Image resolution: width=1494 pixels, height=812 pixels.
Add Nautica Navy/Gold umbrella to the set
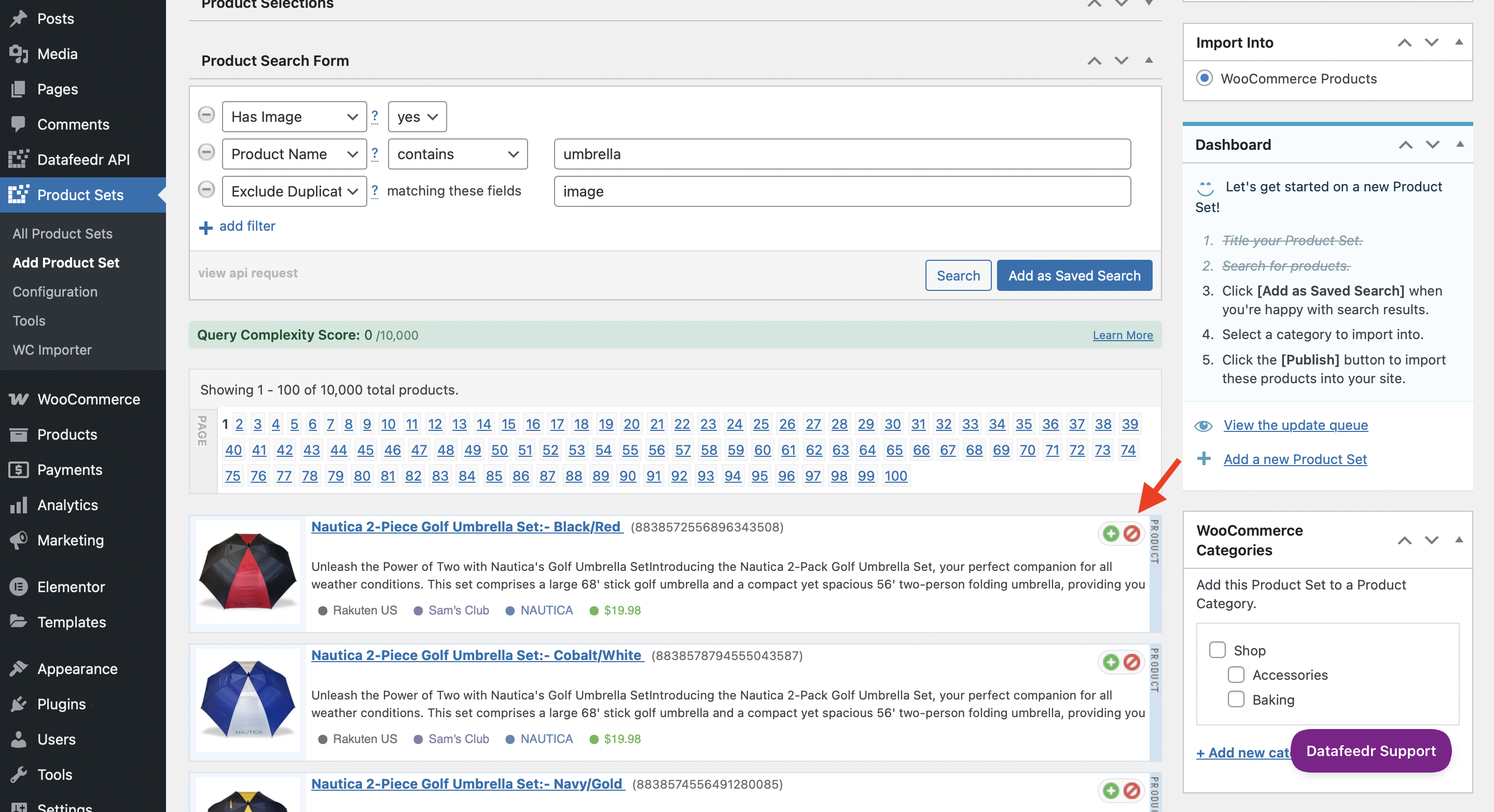[x=1111, y=791]
